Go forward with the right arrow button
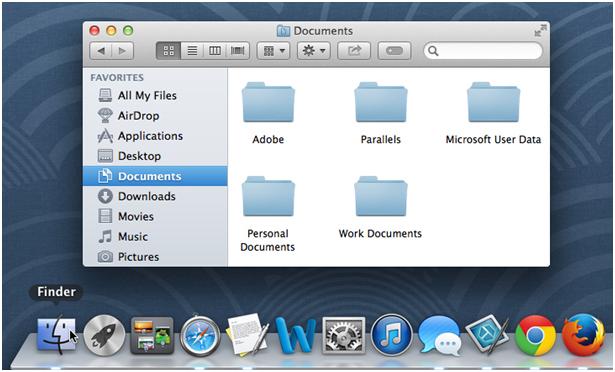Screen dimensions: 615x372 point(123,51)
